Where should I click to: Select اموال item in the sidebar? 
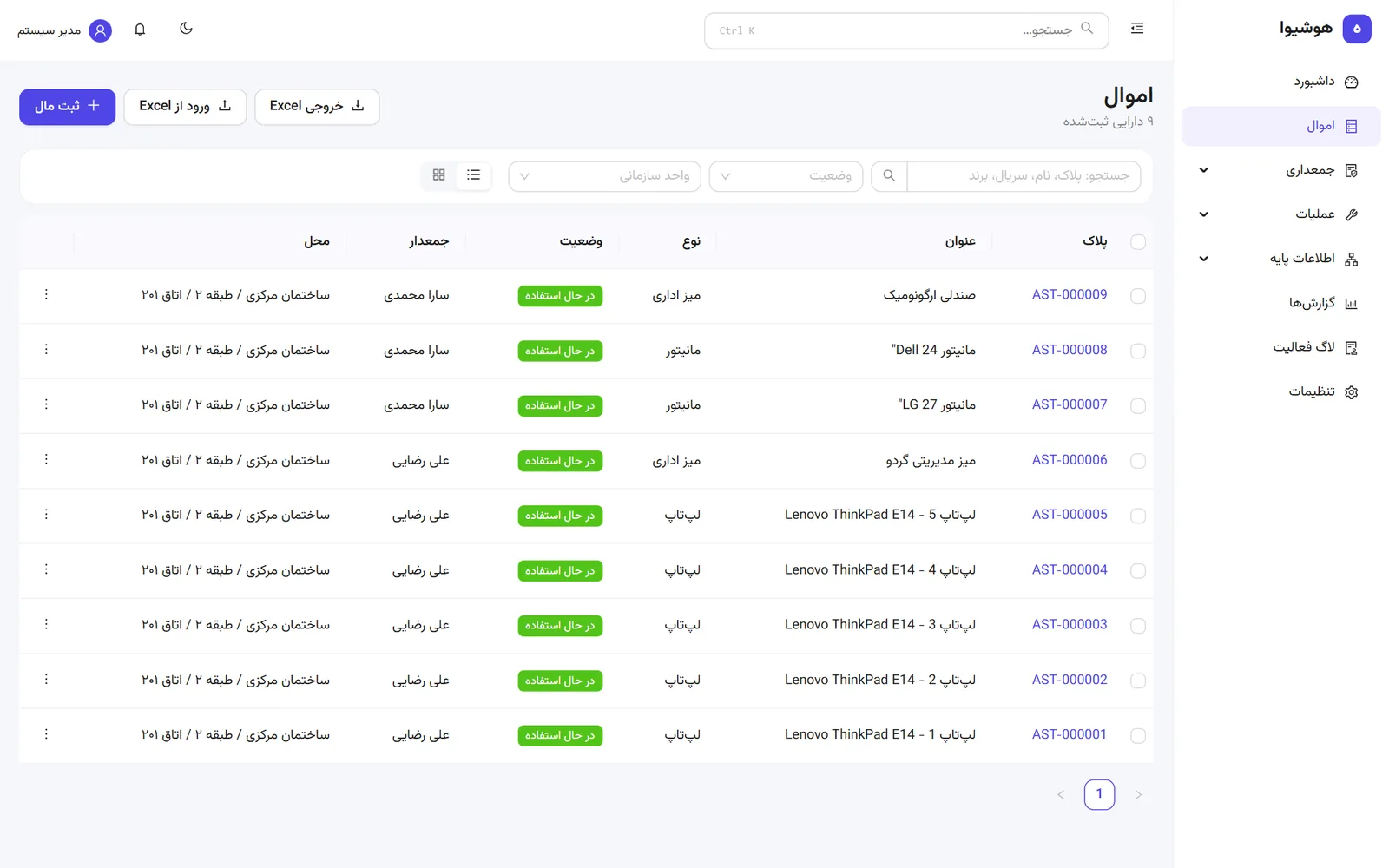[1281, 126]
